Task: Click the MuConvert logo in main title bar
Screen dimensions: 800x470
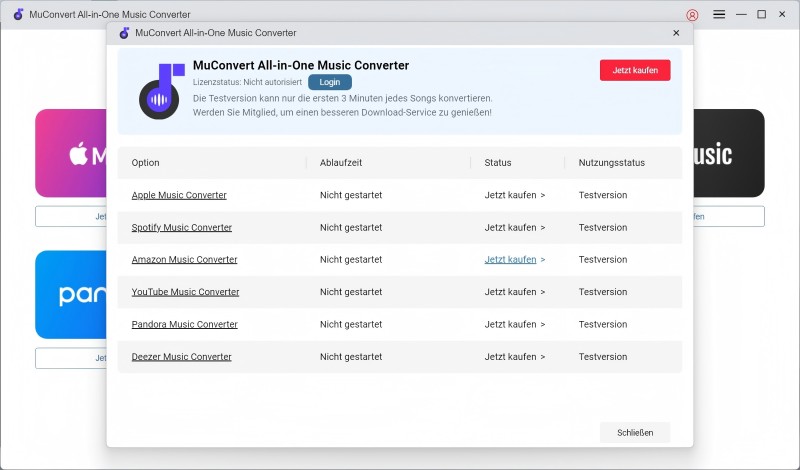Action: point(18,14)
